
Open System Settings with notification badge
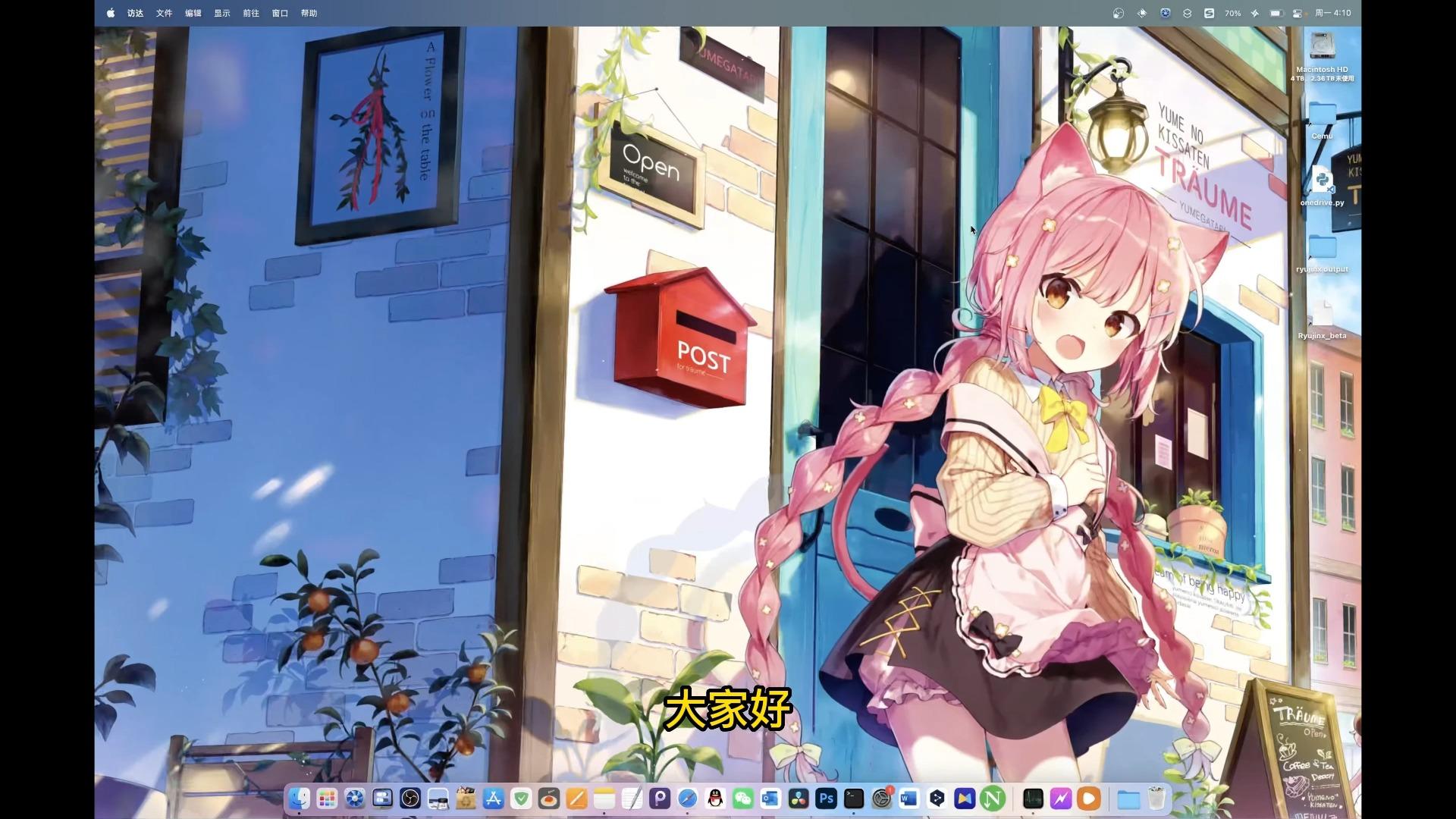tap(881, 798)
